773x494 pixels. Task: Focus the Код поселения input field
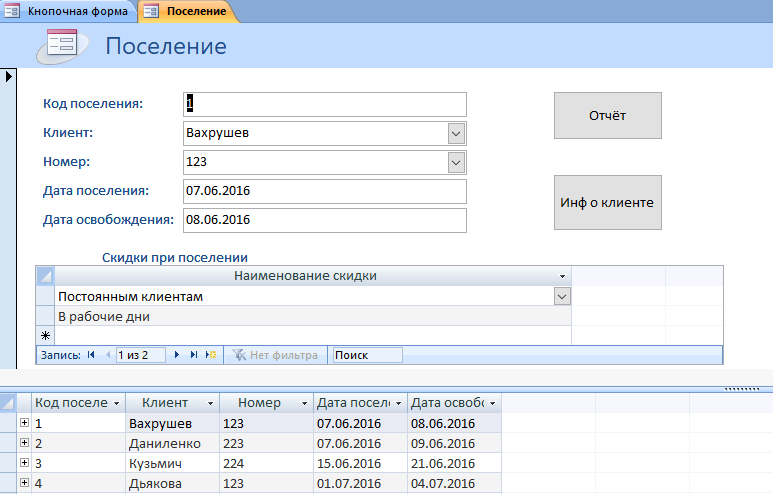tap(324, 104)
